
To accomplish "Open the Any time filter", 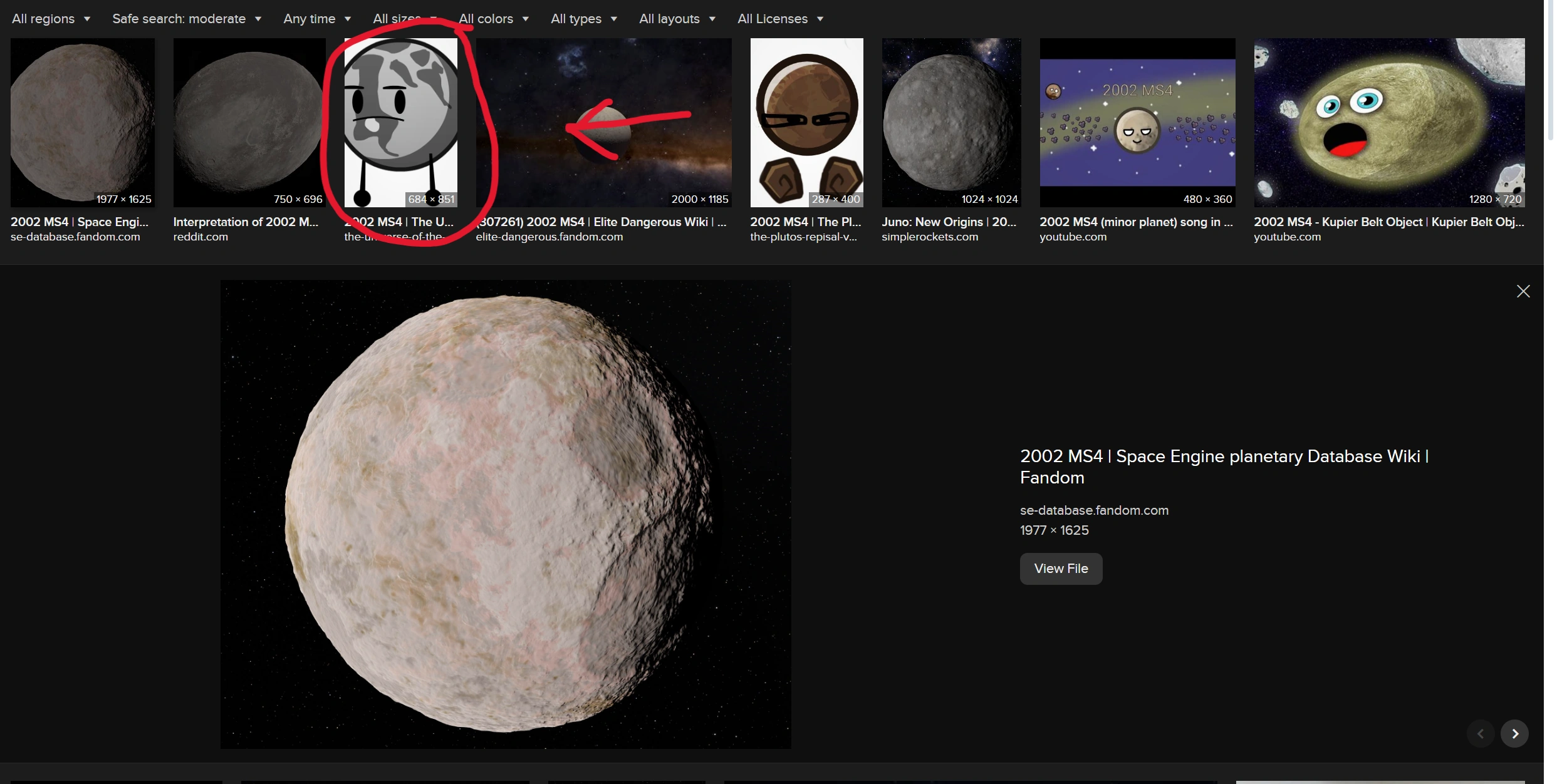I will [x=316, y=19].
